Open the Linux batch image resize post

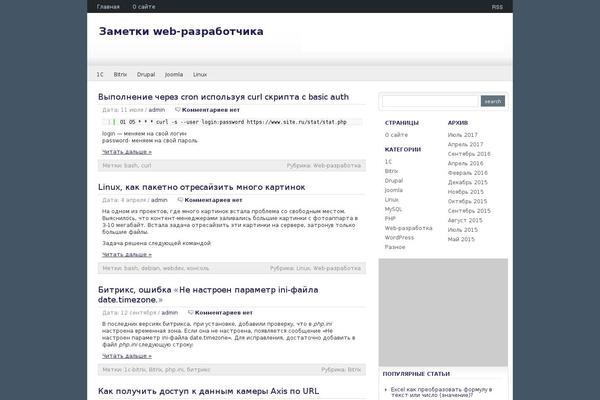[202, 187]
